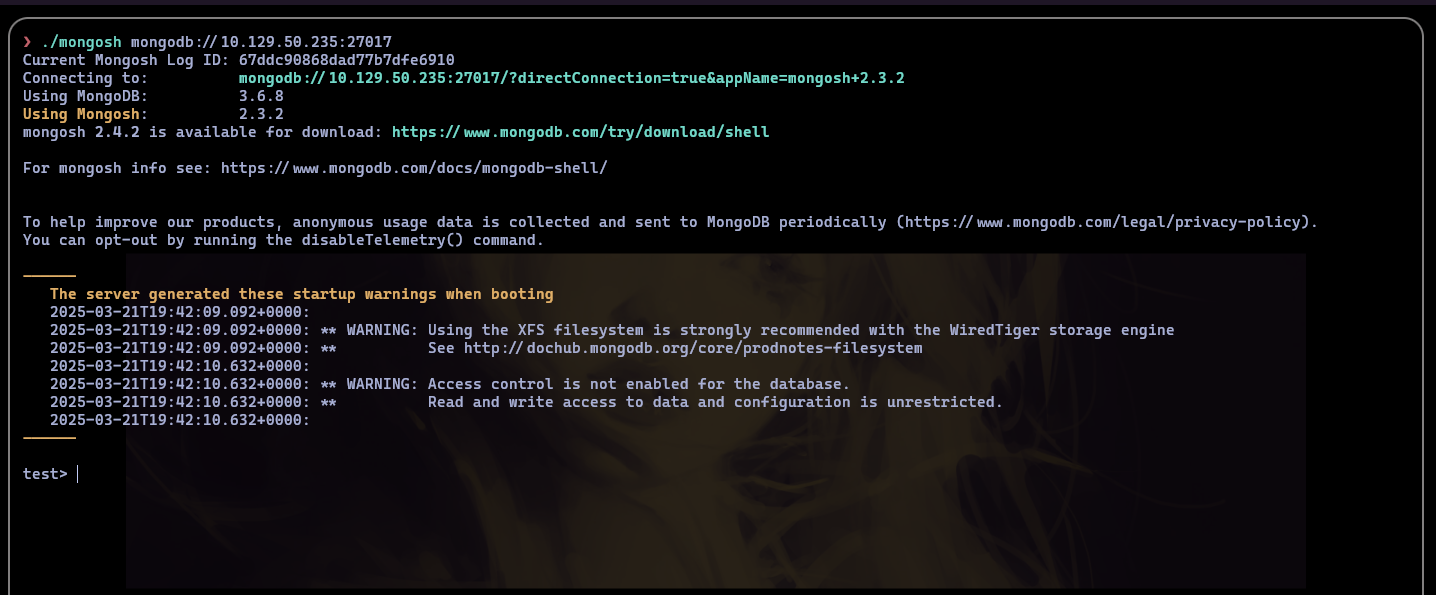Click the MongoDB version 3.6.8
Image resolution: width=1436 pixels, height=595 pixels.
[261, 96]
